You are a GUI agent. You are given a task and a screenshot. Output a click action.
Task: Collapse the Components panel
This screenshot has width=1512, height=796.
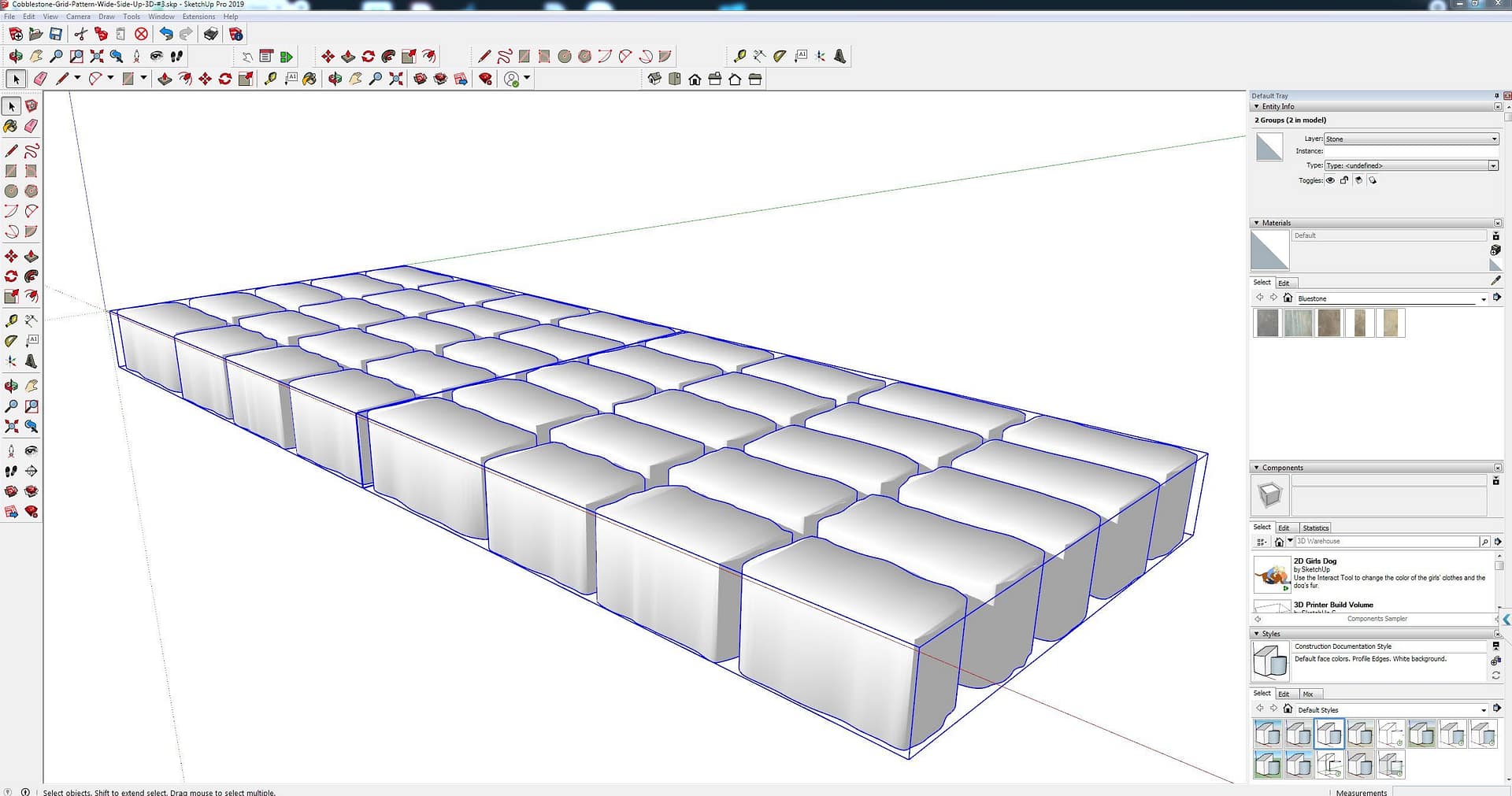click(1256, 468)
